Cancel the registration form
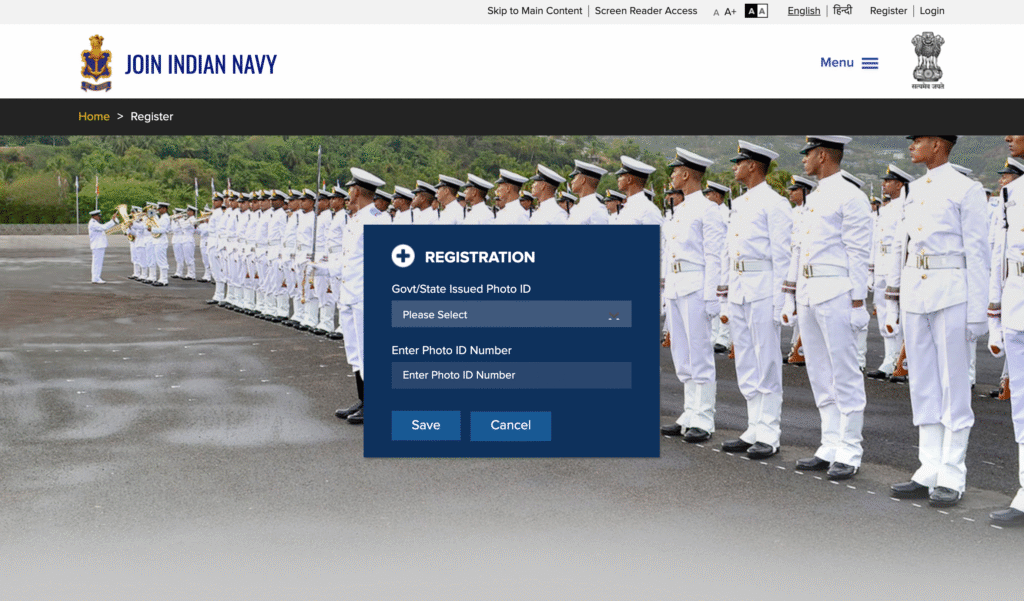1024x601 pixels. [x=510, y=425]
